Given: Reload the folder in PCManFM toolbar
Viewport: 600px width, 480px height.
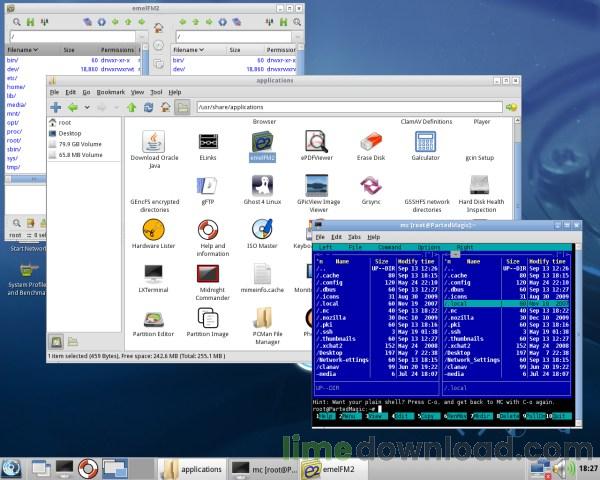Looking at the screenshot, I should (x=148, y=107).
